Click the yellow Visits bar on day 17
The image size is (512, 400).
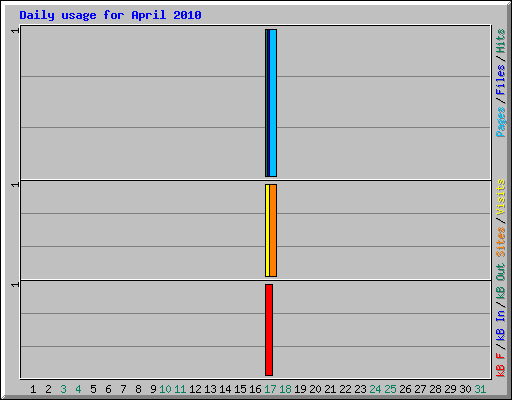tap(267, 230)
